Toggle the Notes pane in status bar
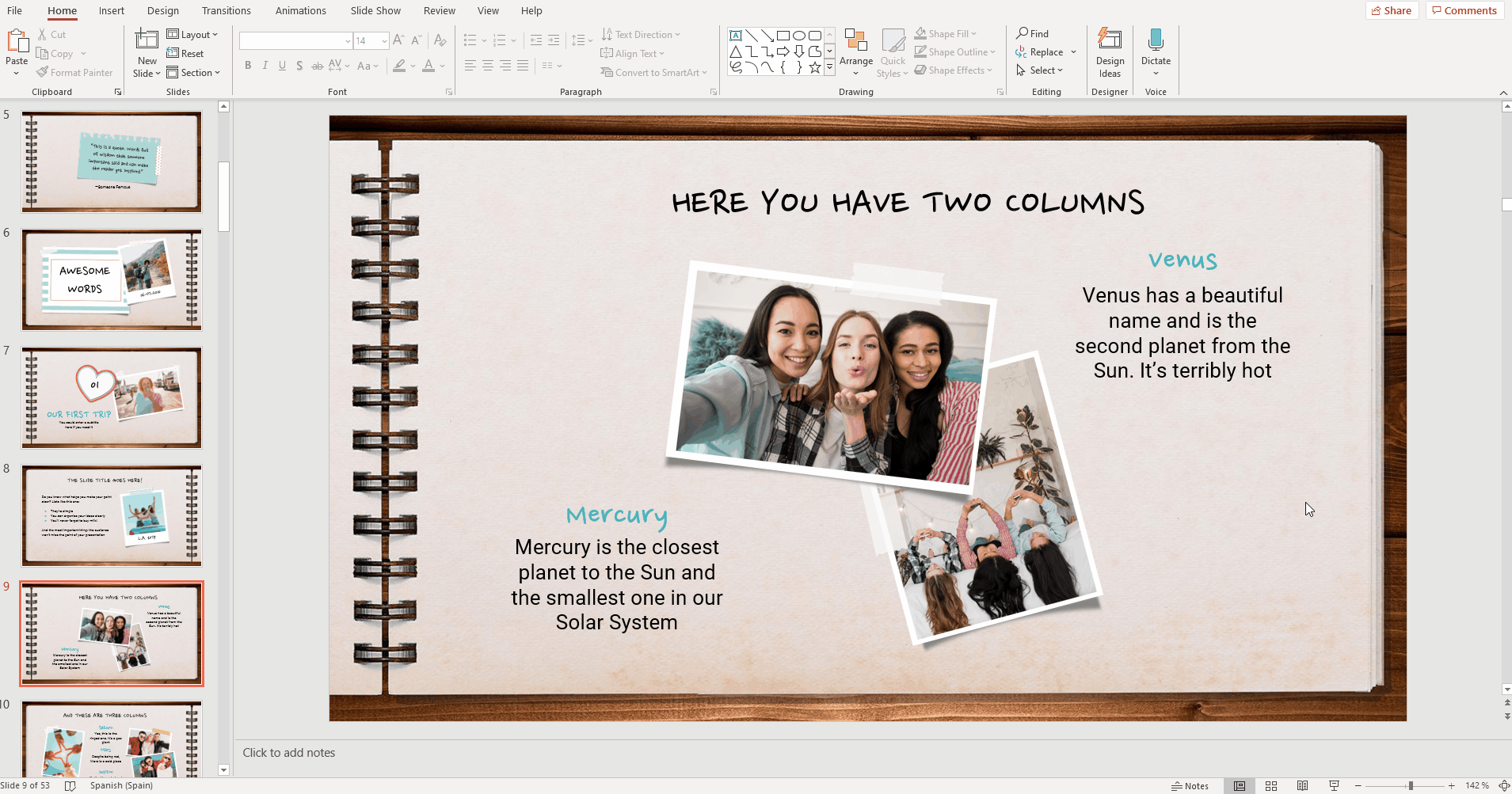The height and width of the screenshot is (794, 1512). [1190, 786]
